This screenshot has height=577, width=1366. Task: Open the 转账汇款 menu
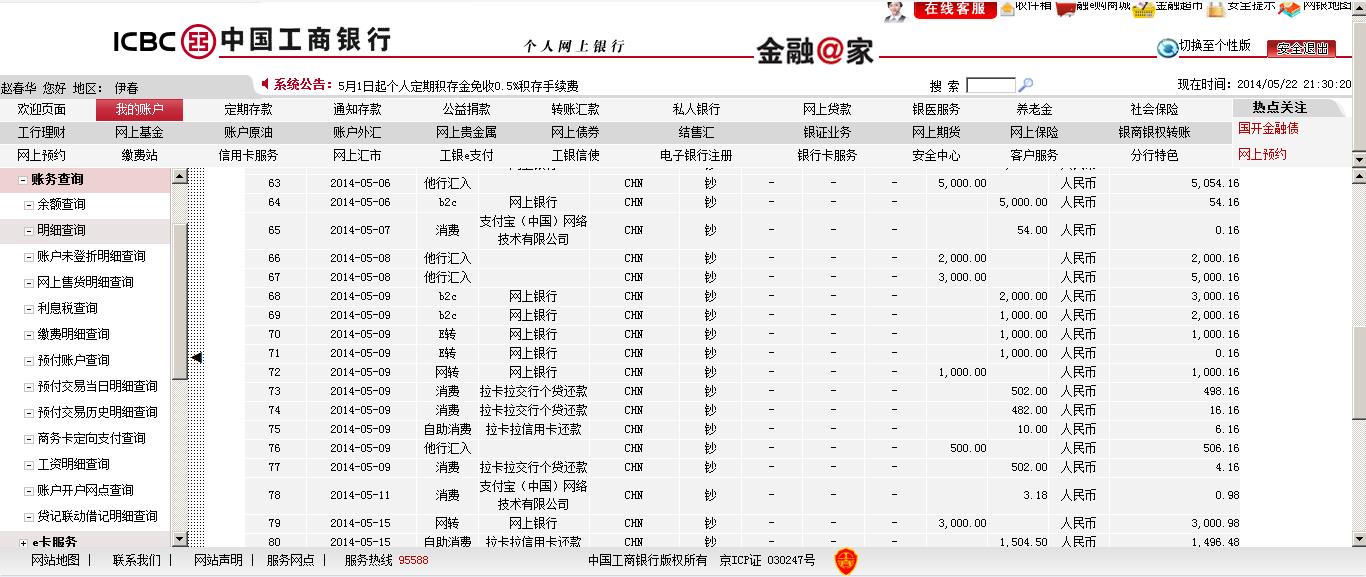[x=575, y=109]
